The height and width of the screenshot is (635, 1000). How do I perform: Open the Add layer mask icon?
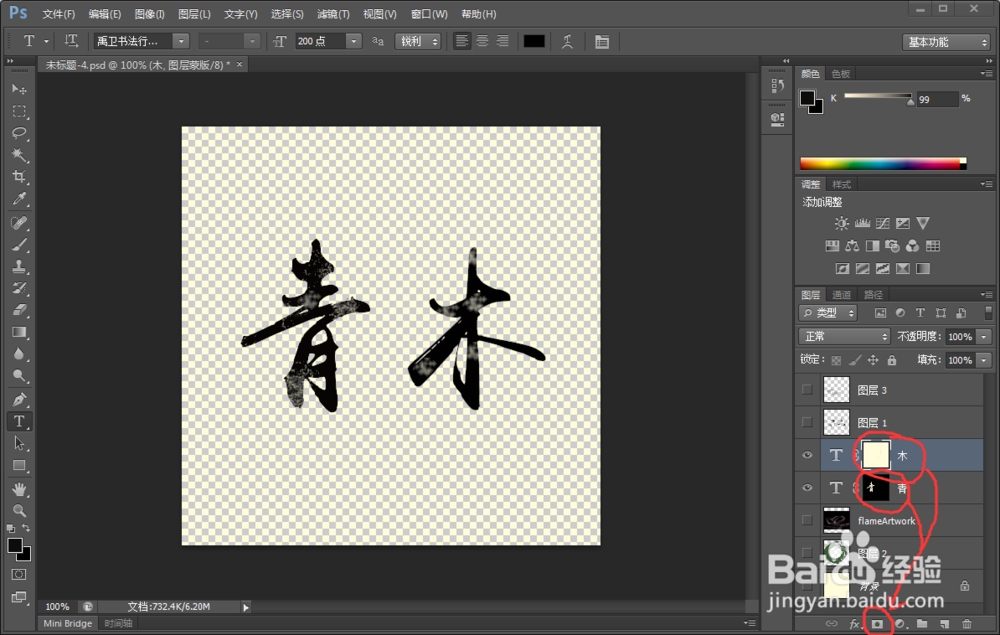pos(877,622)
